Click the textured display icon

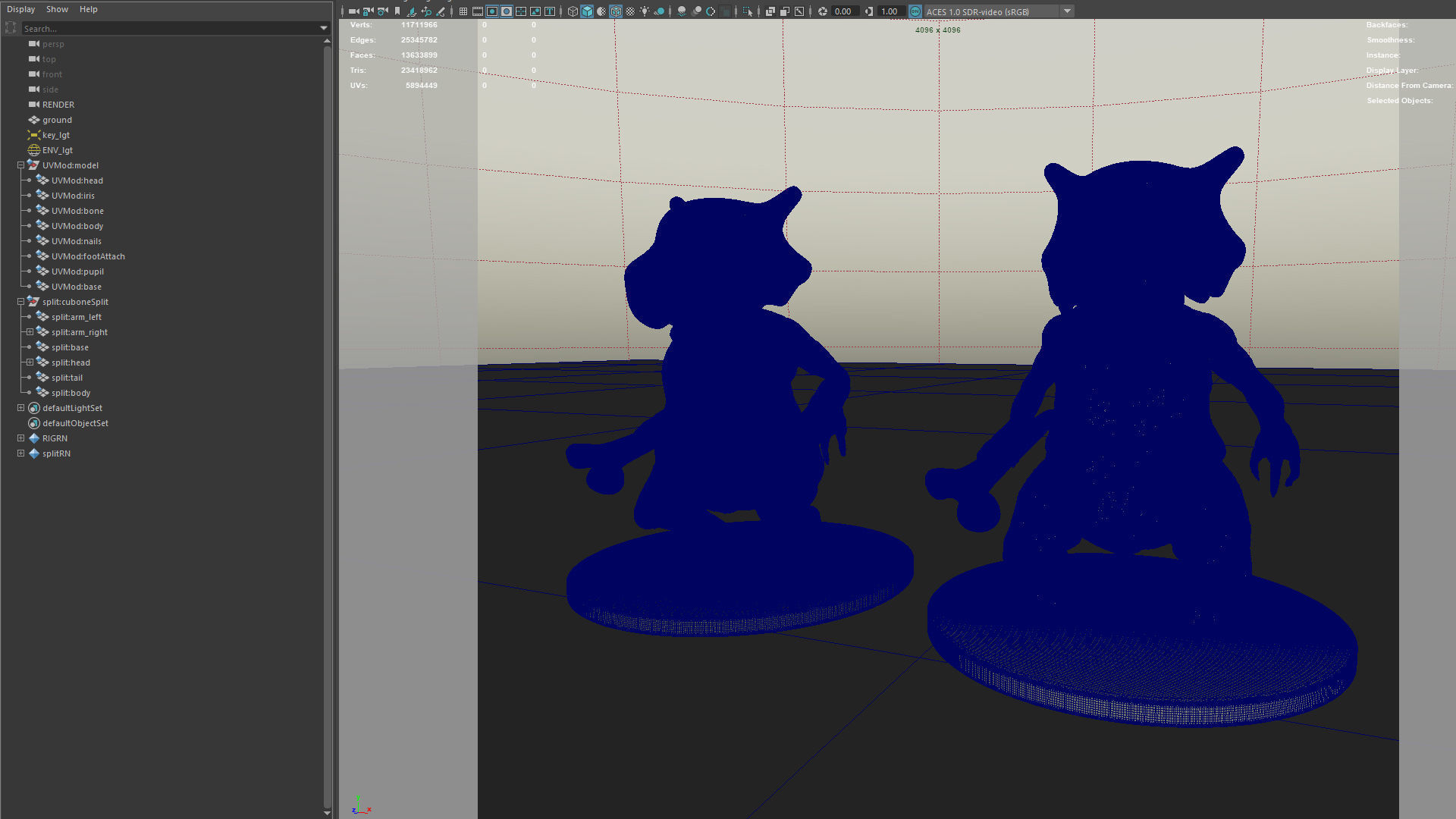click(x=630, y=11)
